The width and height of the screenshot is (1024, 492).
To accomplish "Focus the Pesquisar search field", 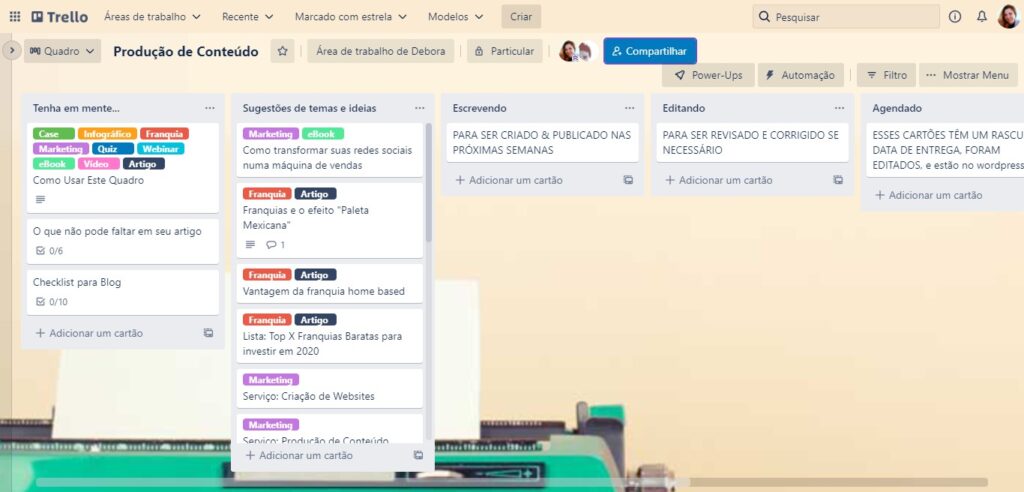I will 846,17.
